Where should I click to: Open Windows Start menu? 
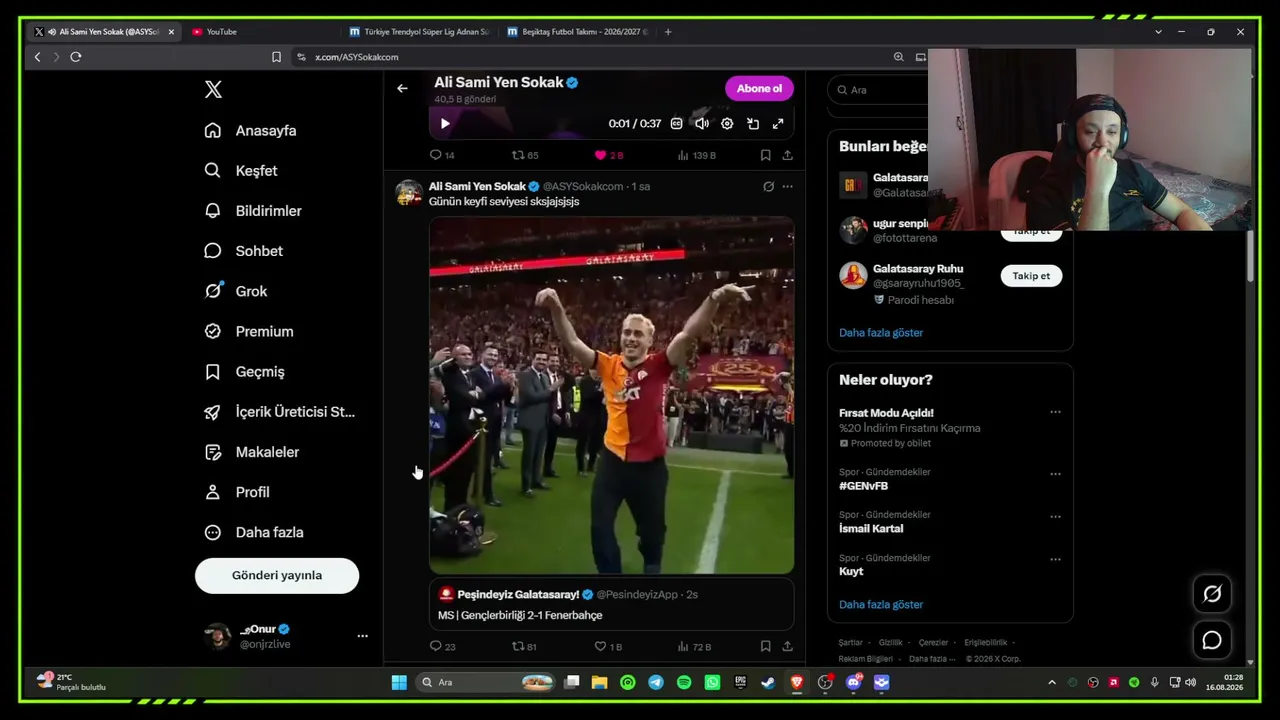point(399,682)
